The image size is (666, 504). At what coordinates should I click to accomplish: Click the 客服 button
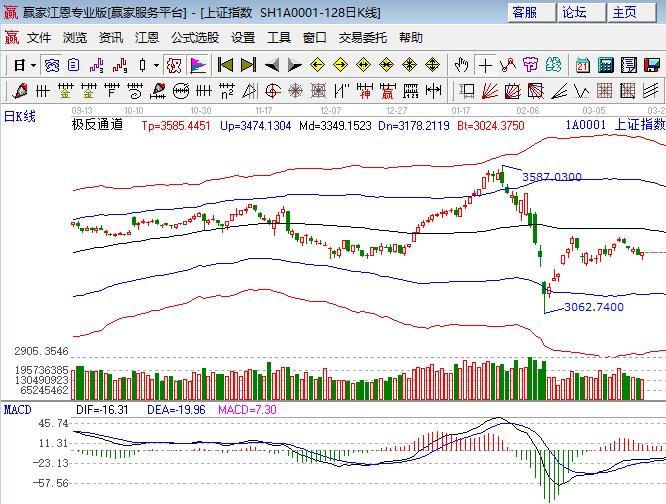tap(526, 12)
